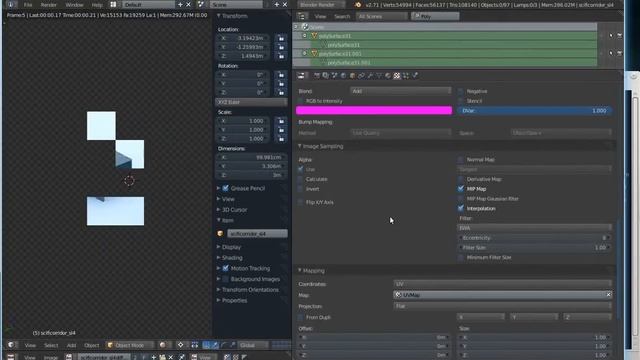The height and width of the screenshot is (360, 640).
Task: Add a new screen layout
Action: tap(180, 4)
